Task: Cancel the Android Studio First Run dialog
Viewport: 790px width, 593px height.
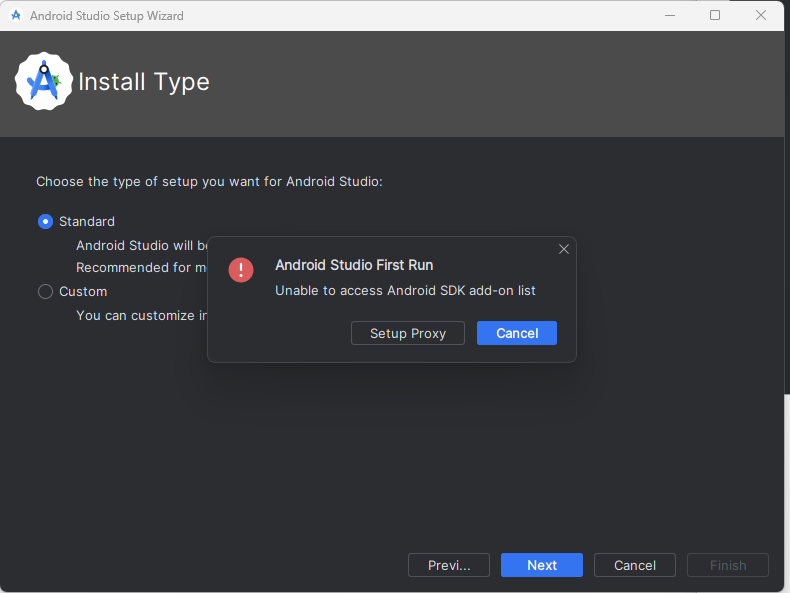Action: 517,333
